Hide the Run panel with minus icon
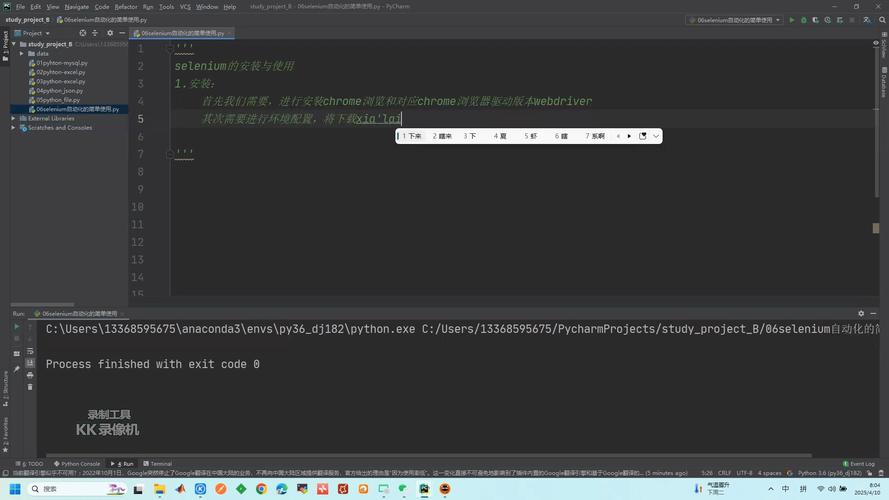The height and width of the screenshot is (500, 889). point(873,313)
